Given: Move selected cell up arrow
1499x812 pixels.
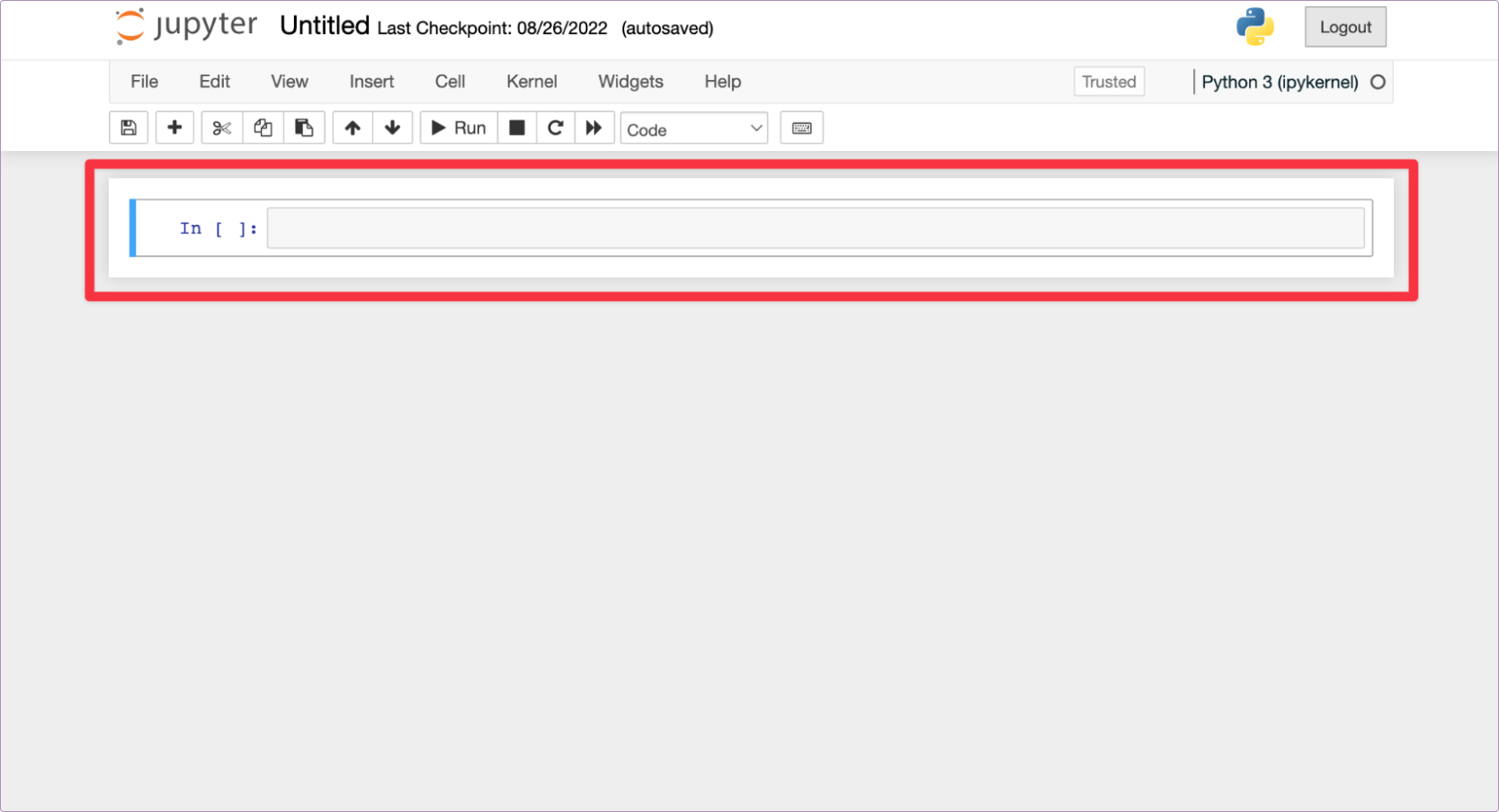Looking at the screenshot, I should point(352,128).
